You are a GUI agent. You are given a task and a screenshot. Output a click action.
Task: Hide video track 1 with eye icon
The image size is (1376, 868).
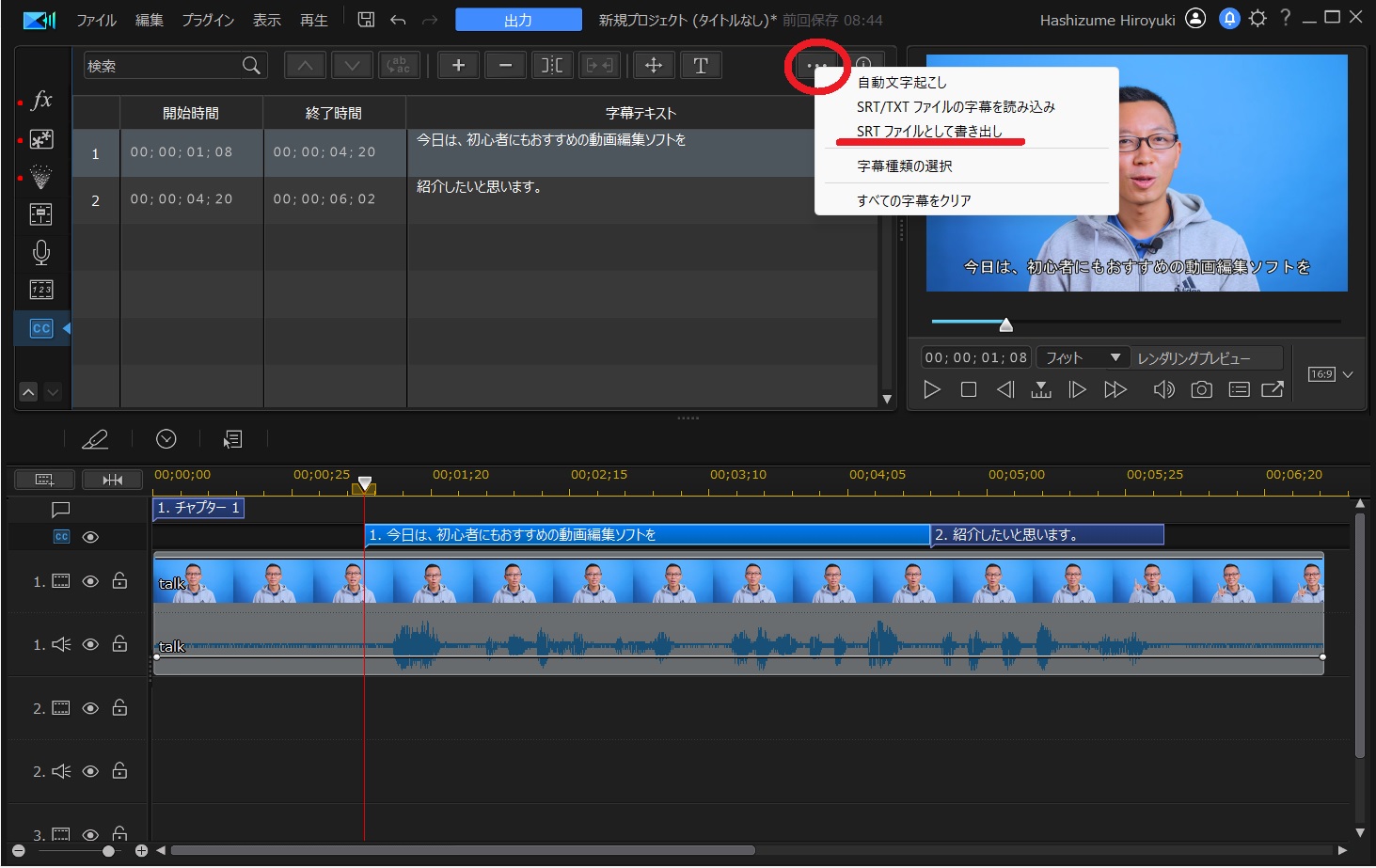pyautogui.click(x=90, y=581)
